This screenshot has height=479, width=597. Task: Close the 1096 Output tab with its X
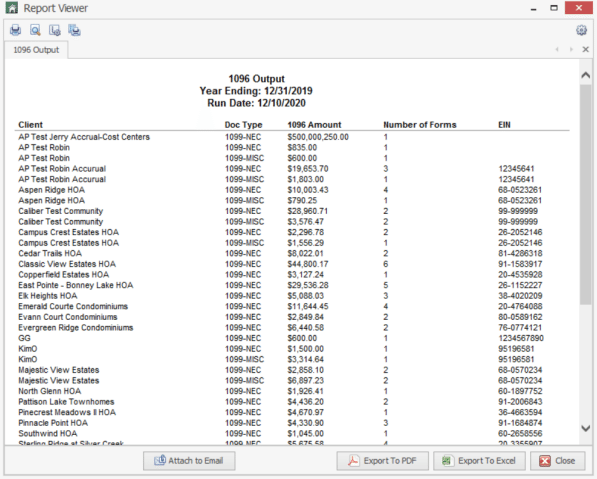tap(586, 49)
